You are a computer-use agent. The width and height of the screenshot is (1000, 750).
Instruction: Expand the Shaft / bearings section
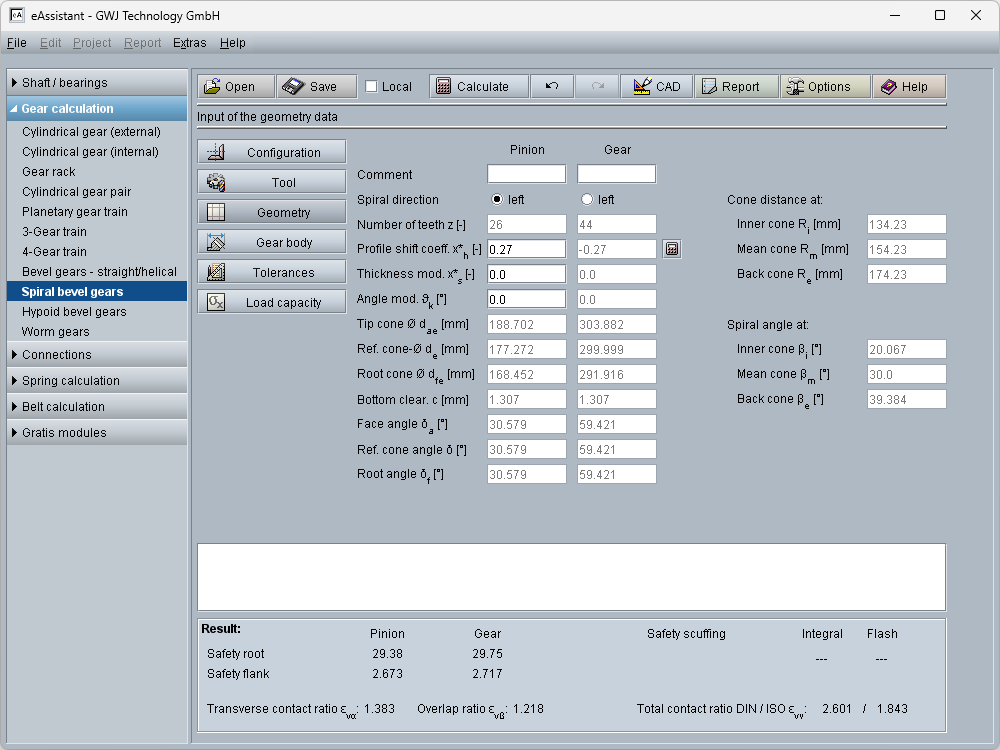click(x=97, y=83)
